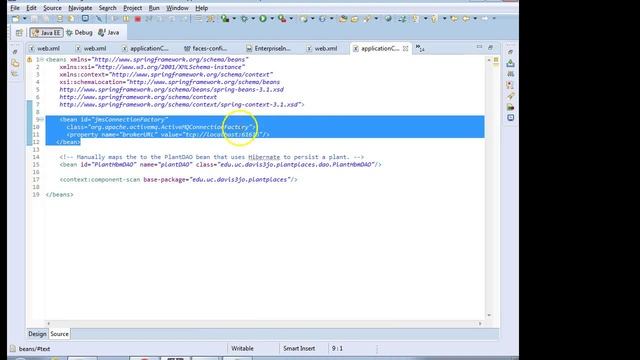The image size is (640, 360).
Task: Open the New wizard dropdown arrow
Action: (24, 19)
